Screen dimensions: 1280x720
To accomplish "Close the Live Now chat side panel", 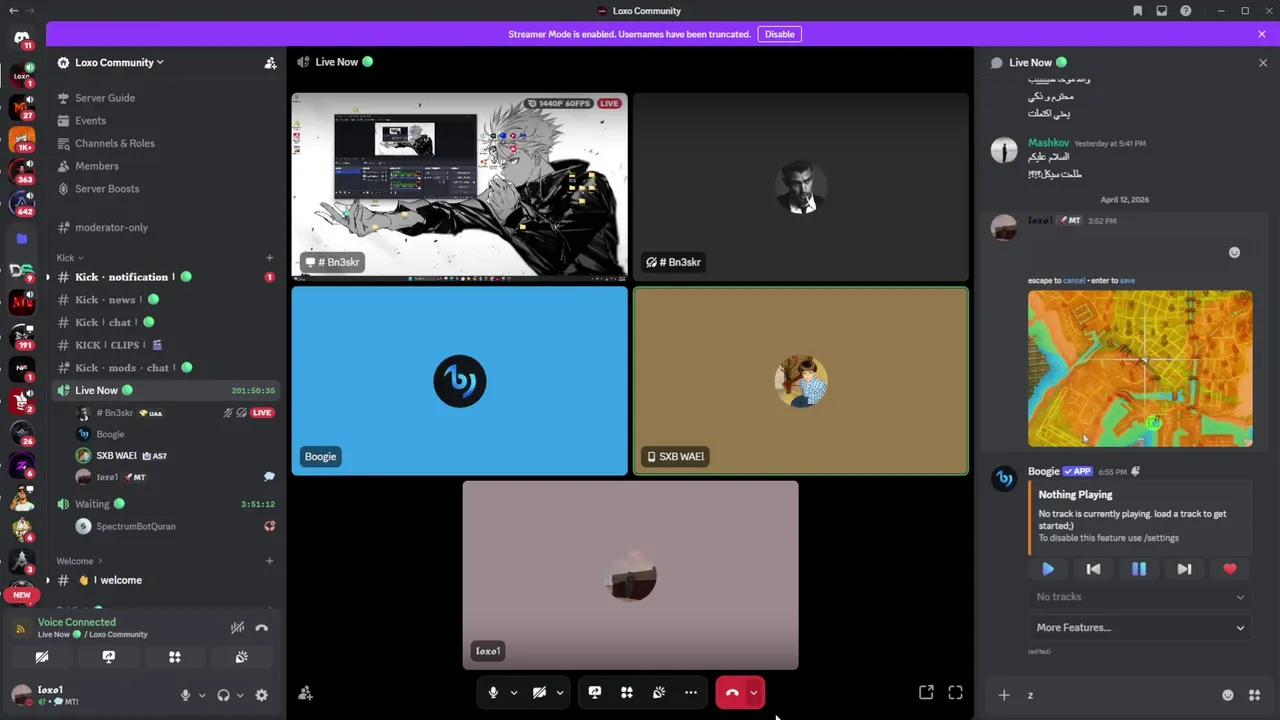I will coord(1263,62).
